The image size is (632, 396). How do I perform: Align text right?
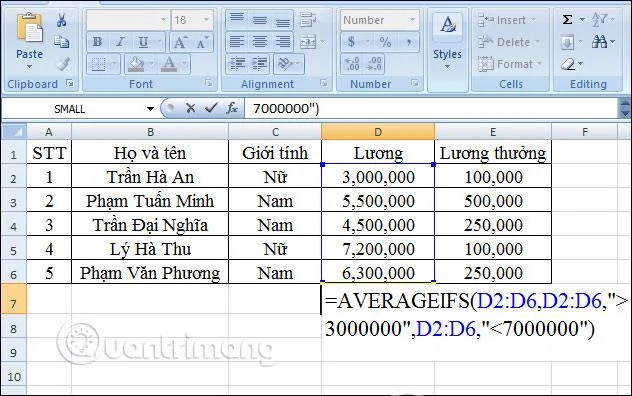tap(283, 42)
